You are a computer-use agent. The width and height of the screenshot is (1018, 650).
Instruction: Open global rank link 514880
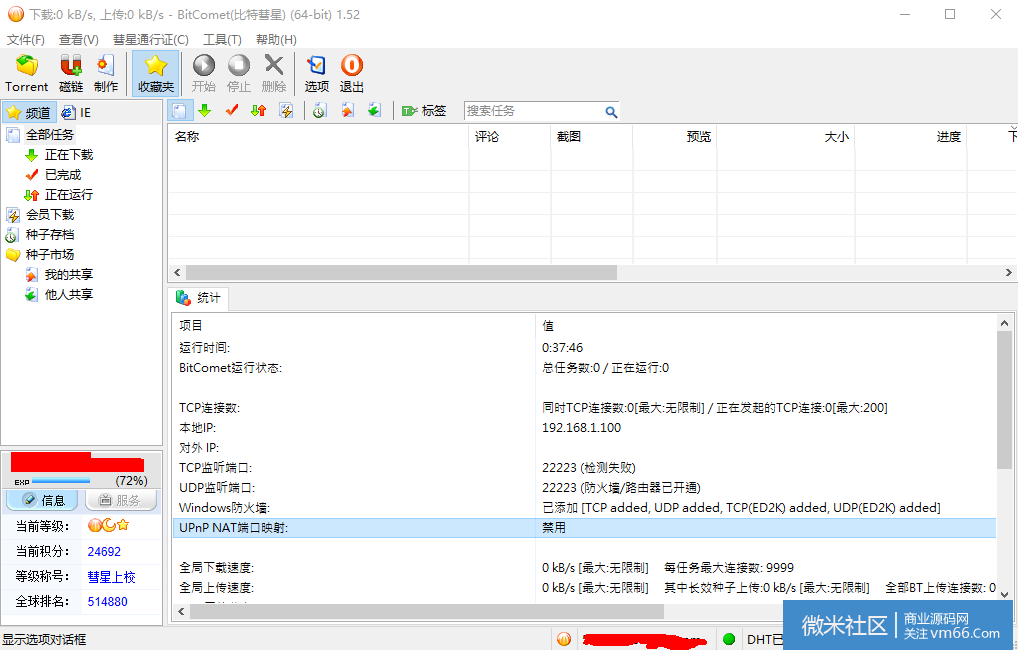[x=107, y=601]
